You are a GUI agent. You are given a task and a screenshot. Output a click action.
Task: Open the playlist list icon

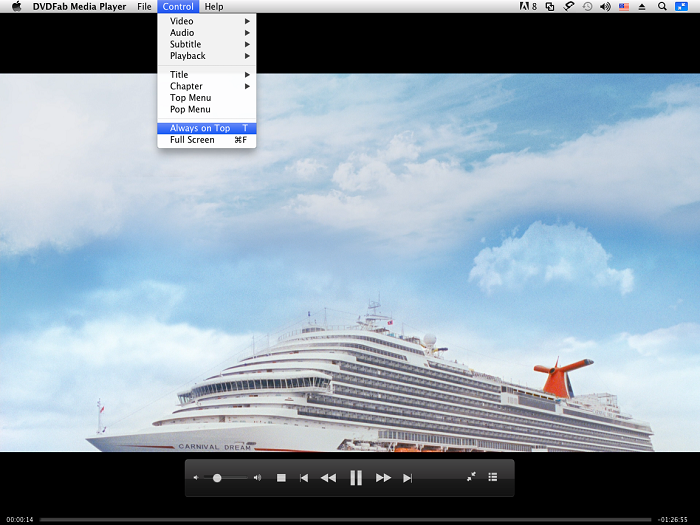493,477
